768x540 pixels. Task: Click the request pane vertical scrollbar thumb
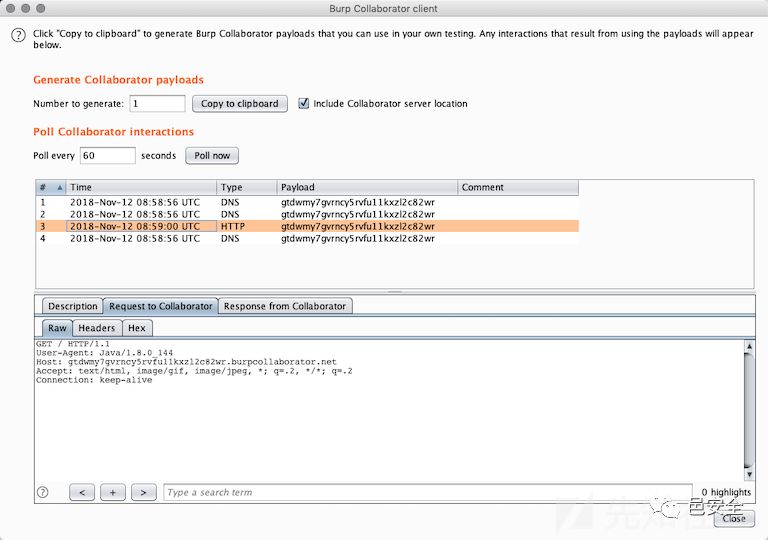click(749, 410)
